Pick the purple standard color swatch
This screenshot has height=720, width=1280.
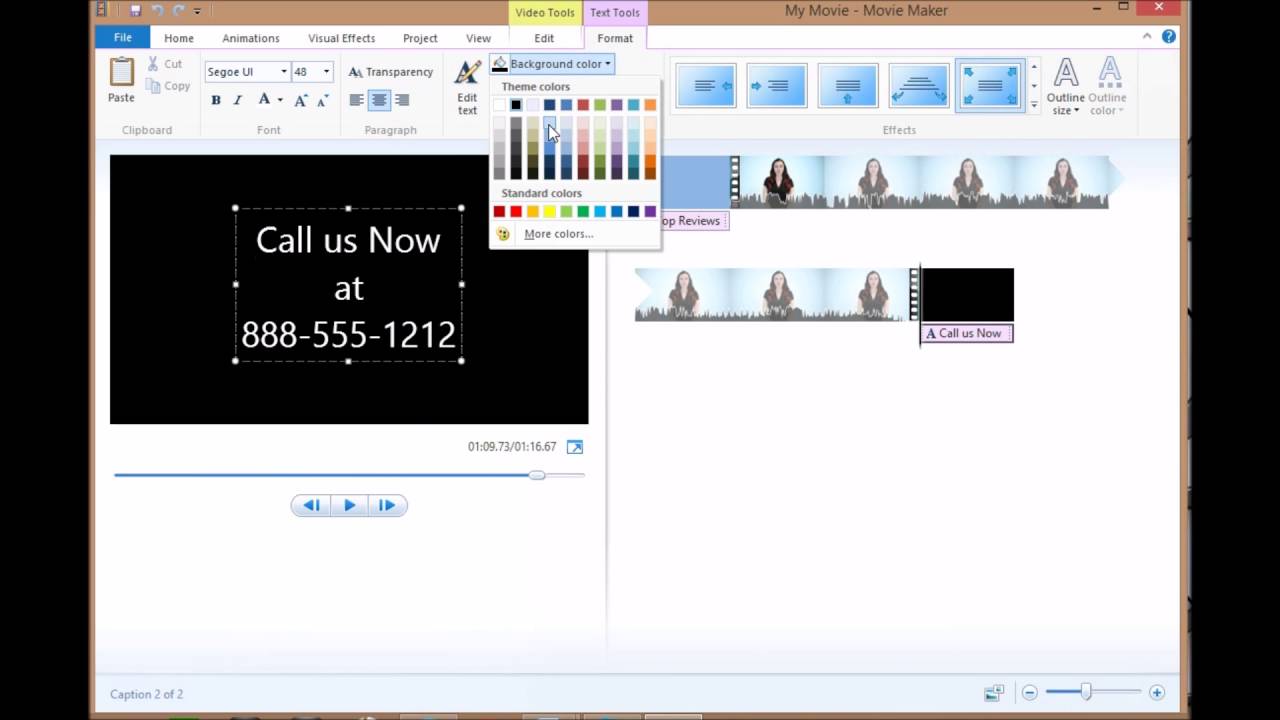tap(650, 211)
